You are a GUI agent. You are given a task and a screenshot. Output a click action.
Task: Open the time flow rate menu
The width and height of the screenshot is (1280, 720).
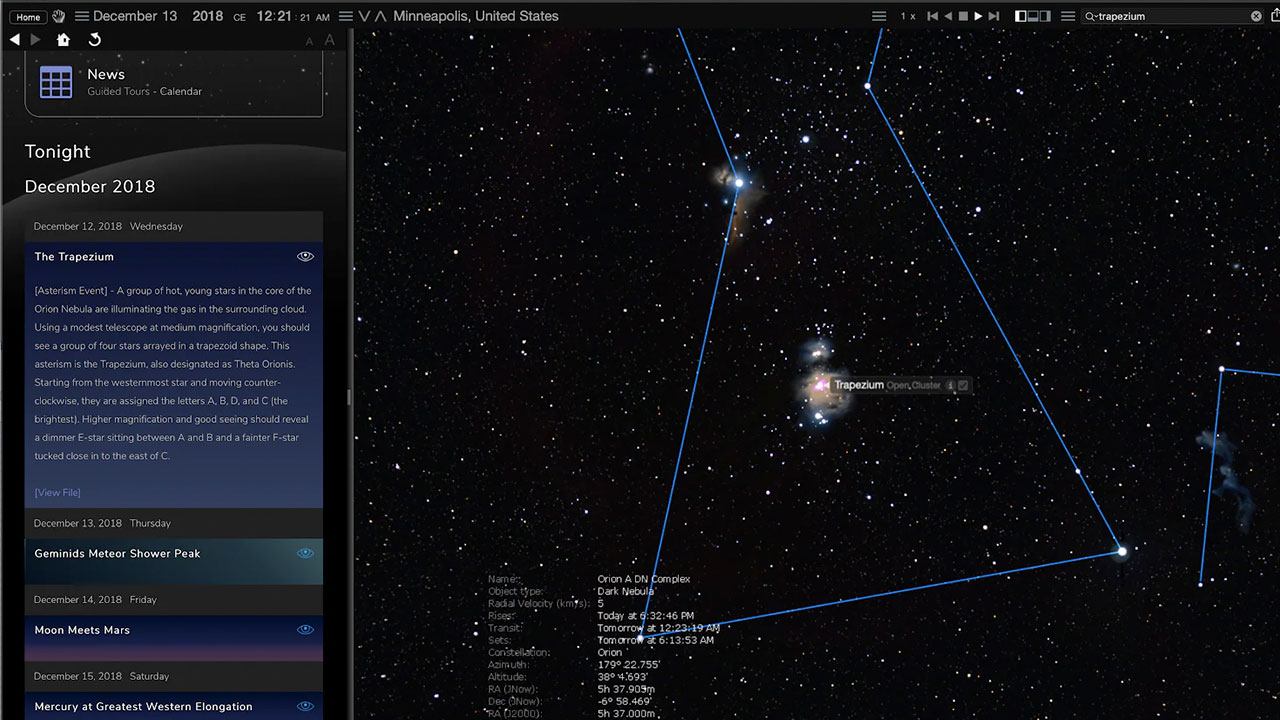(879, 16)
